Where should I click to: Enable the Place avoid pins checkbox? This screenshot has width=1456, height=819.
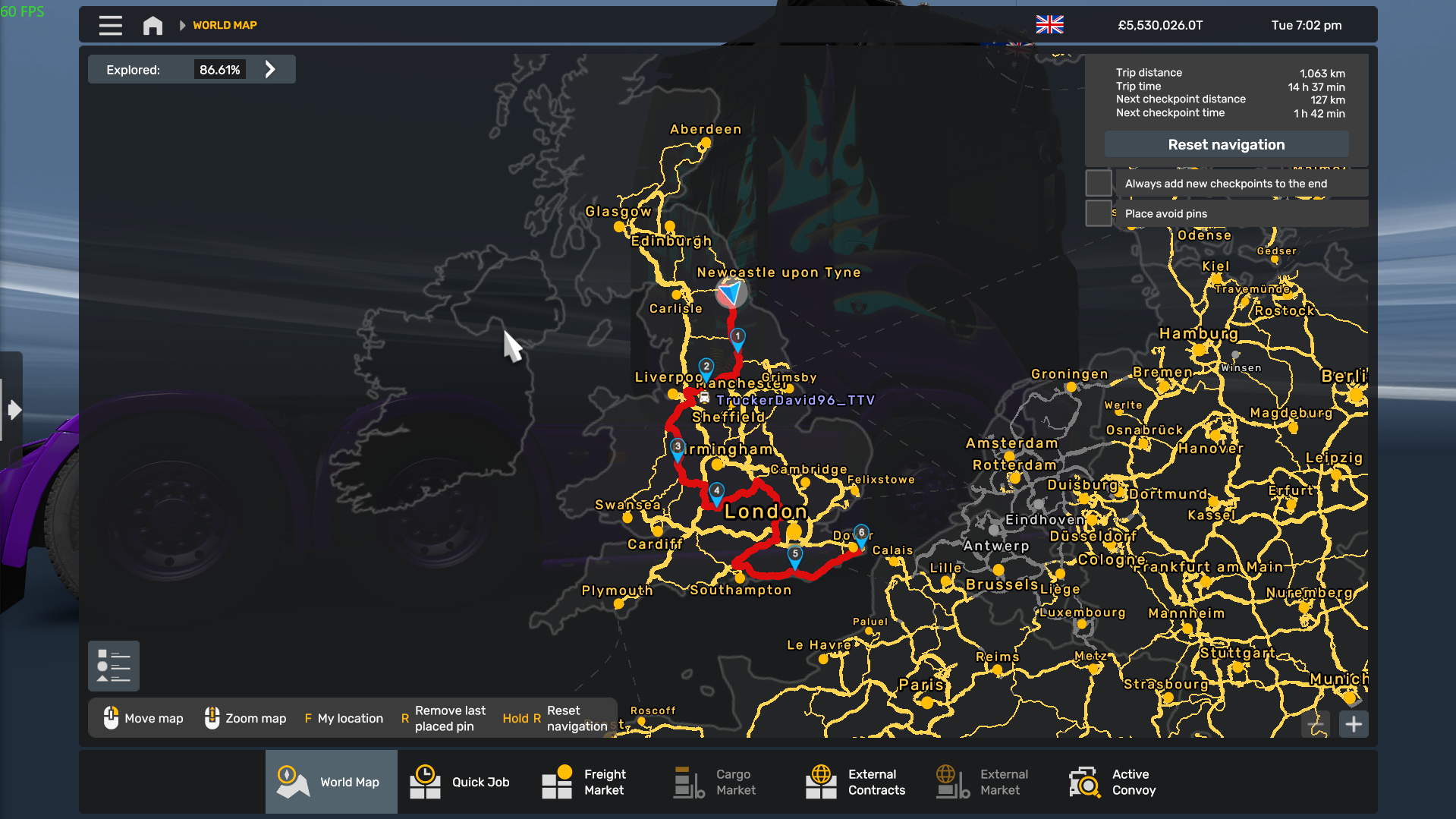pos(1099,213)
